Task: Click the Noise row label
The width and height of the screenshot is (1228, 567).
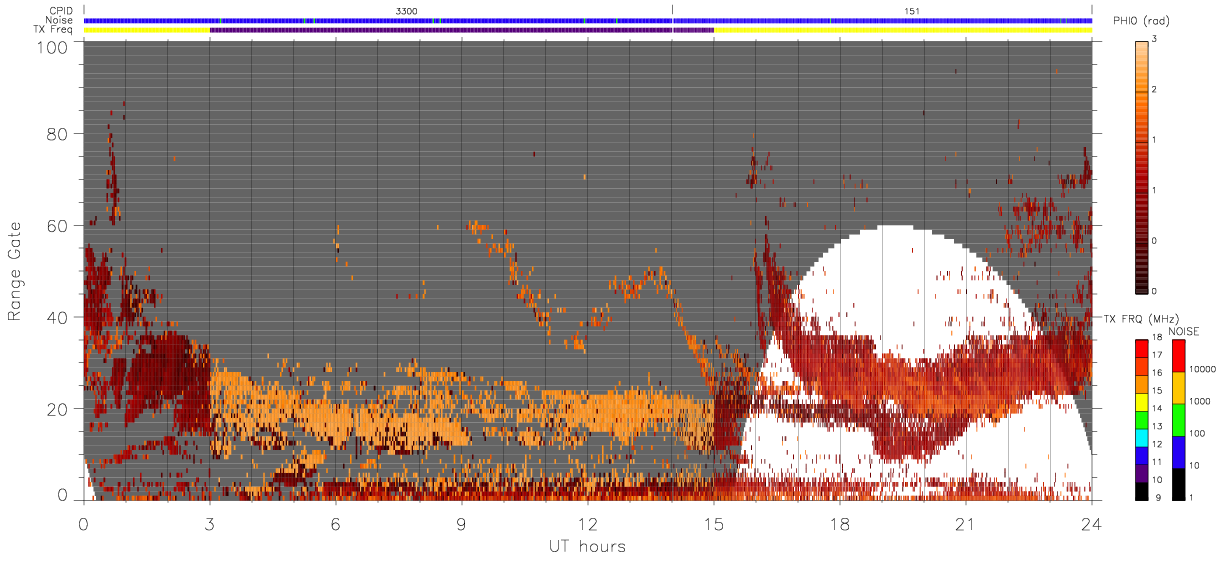Action: coord(60,20)
